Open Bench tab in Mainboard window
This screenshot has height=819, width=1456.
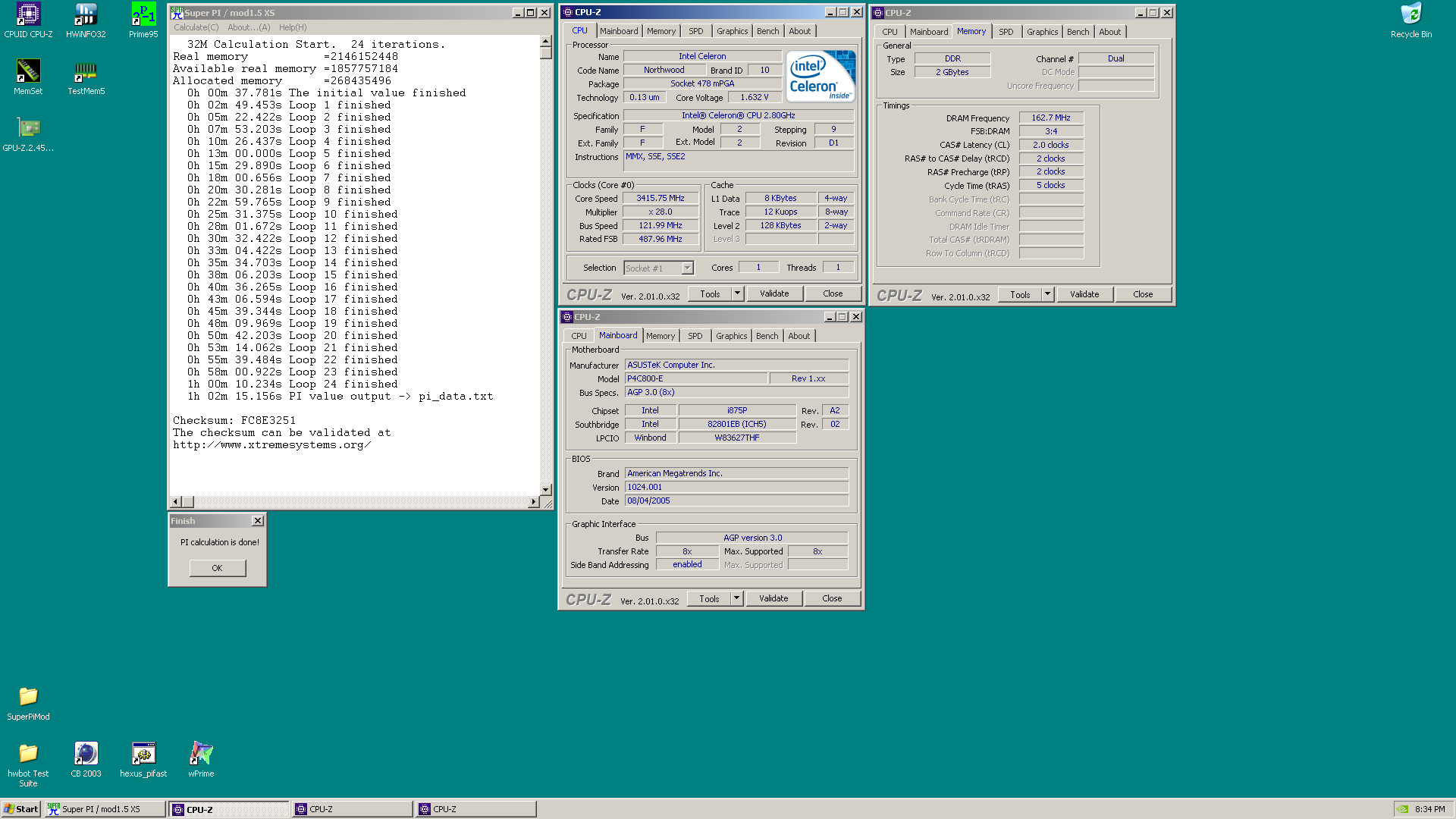pos(767,336)
